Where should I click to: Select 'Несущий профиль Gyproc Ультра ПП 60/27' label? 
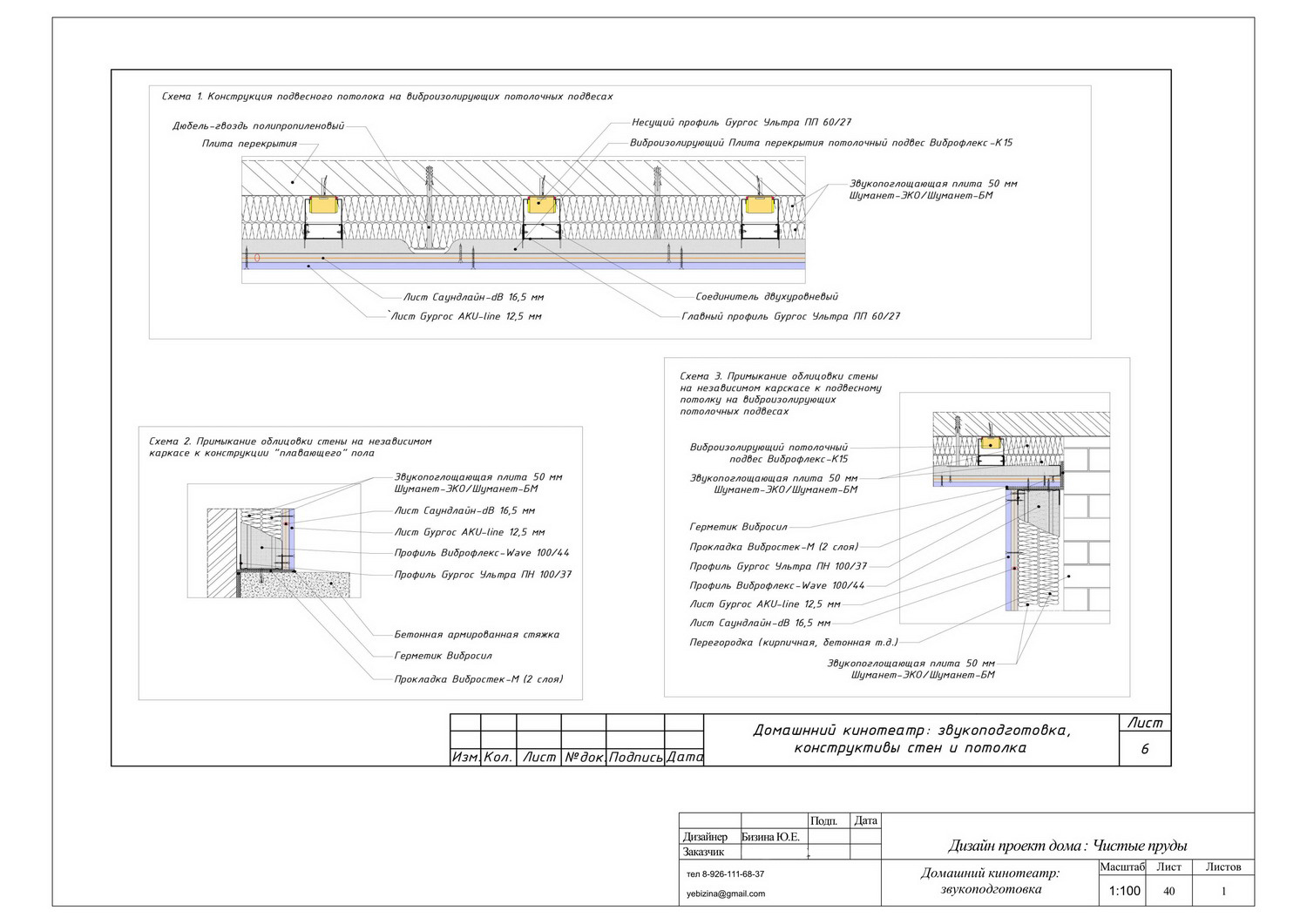pos(741,123)
